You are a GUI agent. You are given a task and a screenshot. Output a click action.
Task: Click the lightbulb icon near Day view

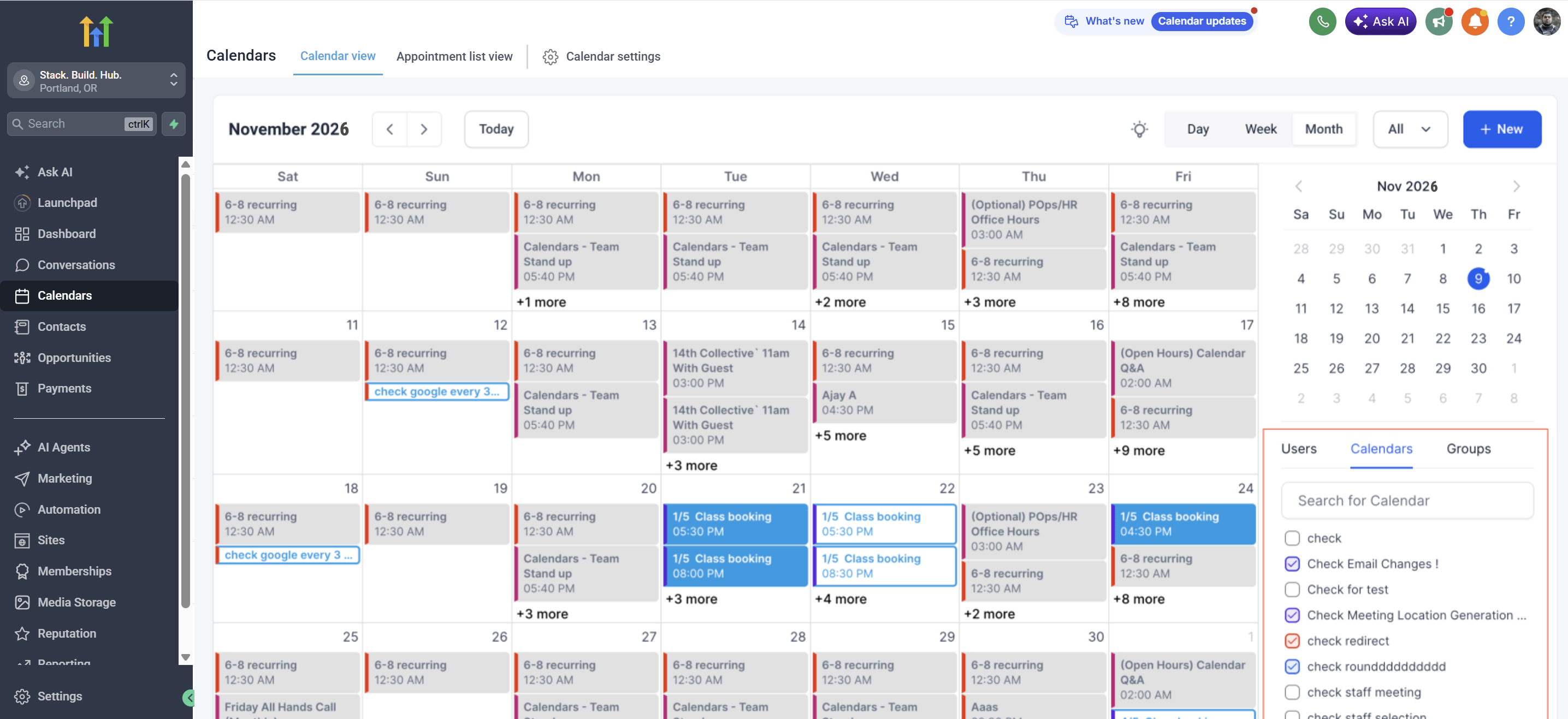point(1139,129)
